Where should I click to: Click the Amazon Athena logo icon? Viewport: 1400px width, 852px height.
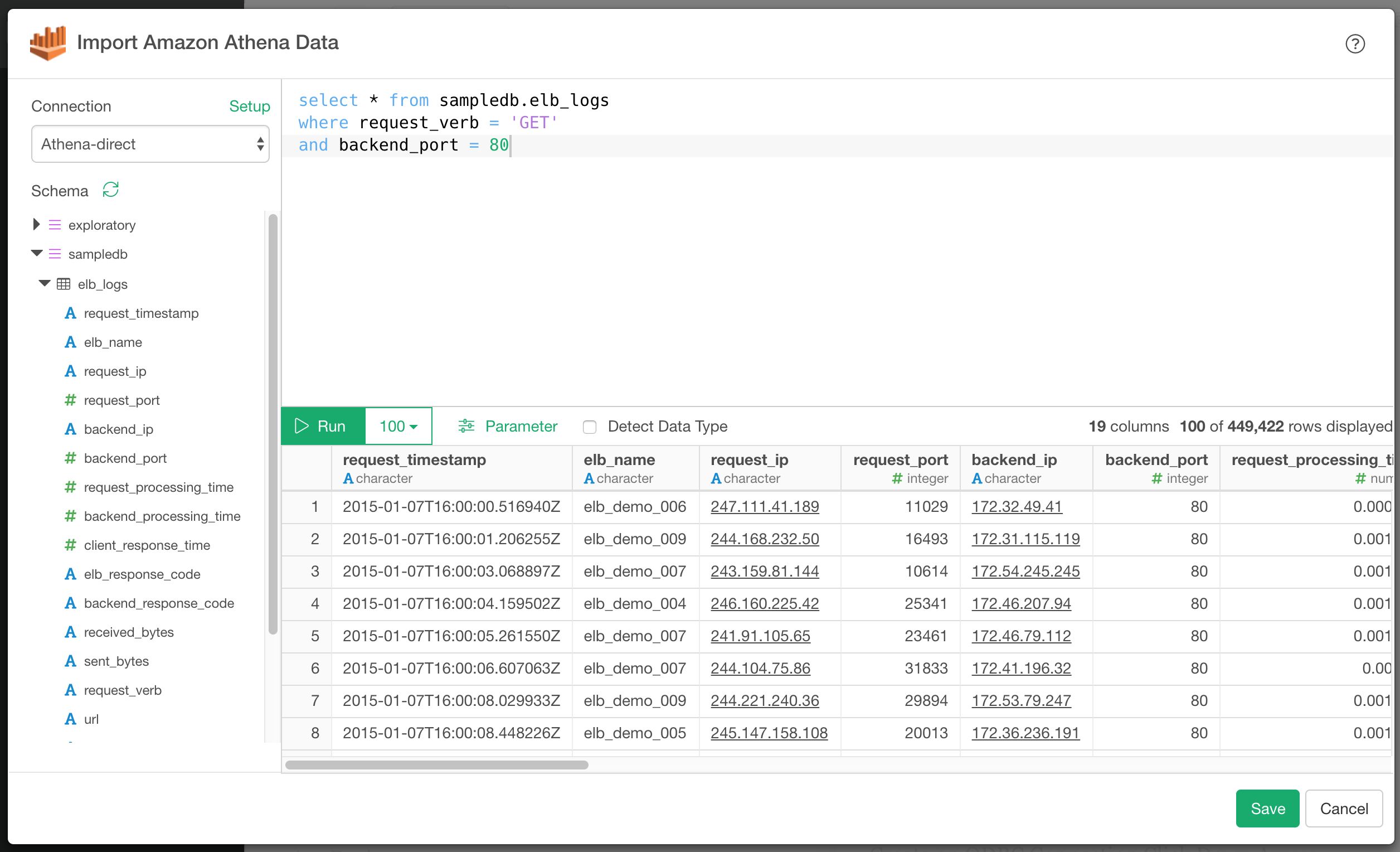pos(48,42)
